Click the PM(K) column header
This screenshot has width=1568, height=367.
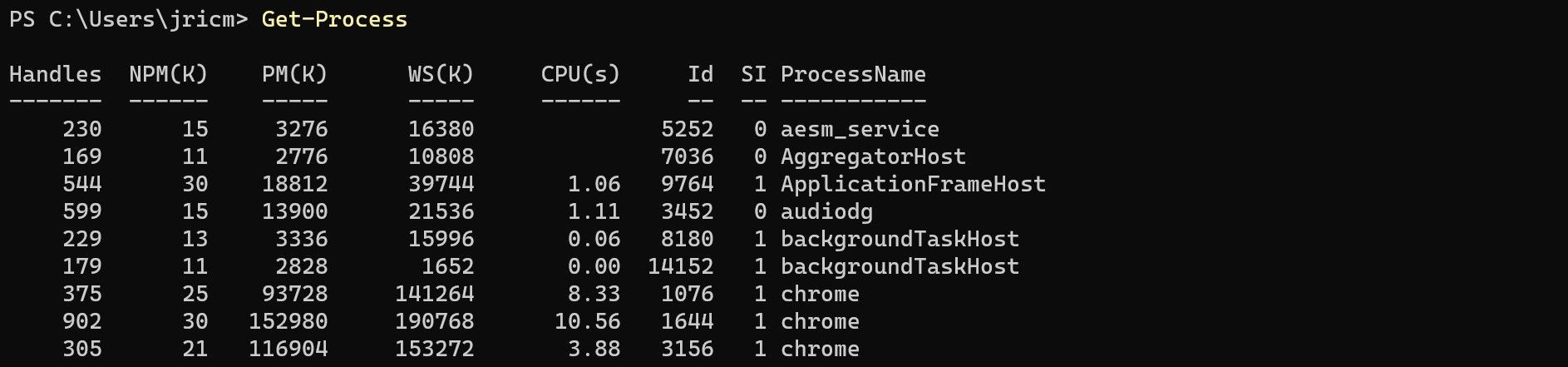pos(294,74)
